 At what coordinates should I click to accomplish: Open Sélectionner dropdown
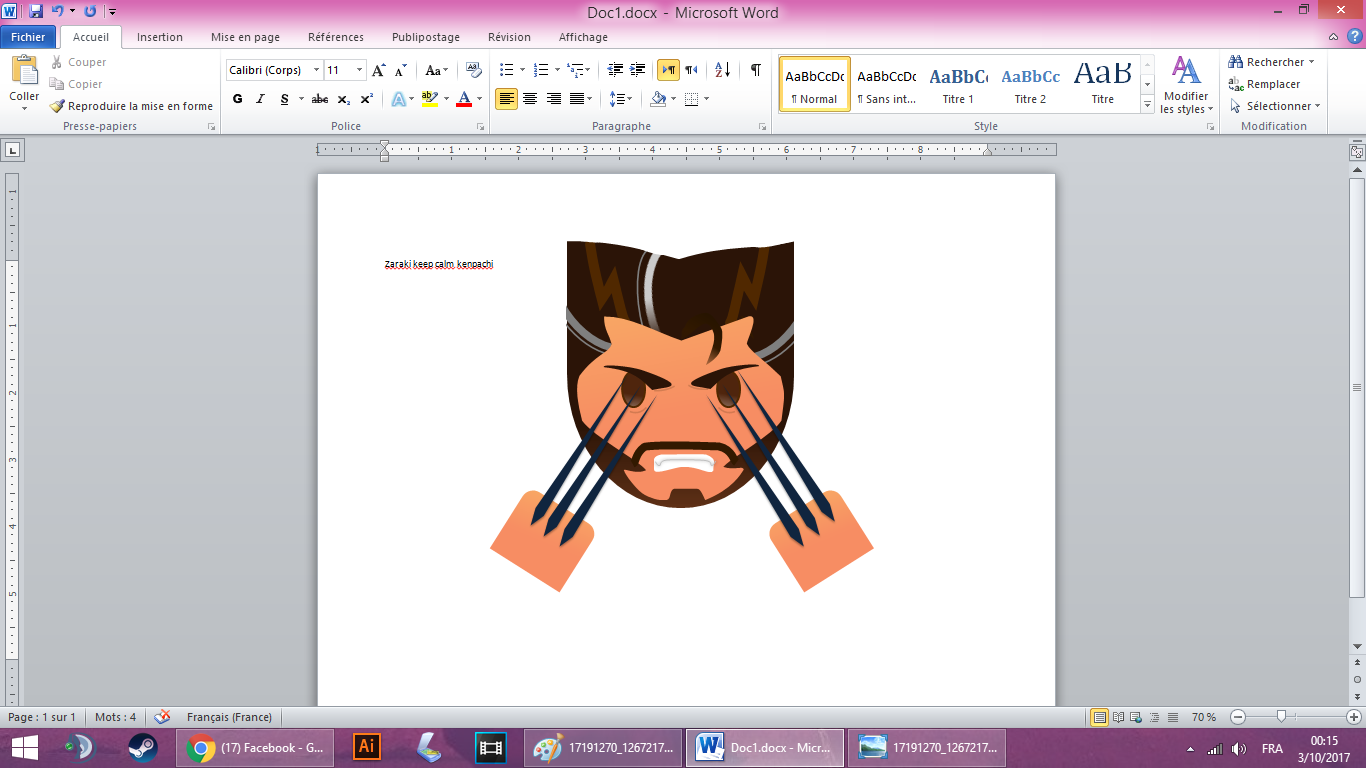(x=1275, y=106)
